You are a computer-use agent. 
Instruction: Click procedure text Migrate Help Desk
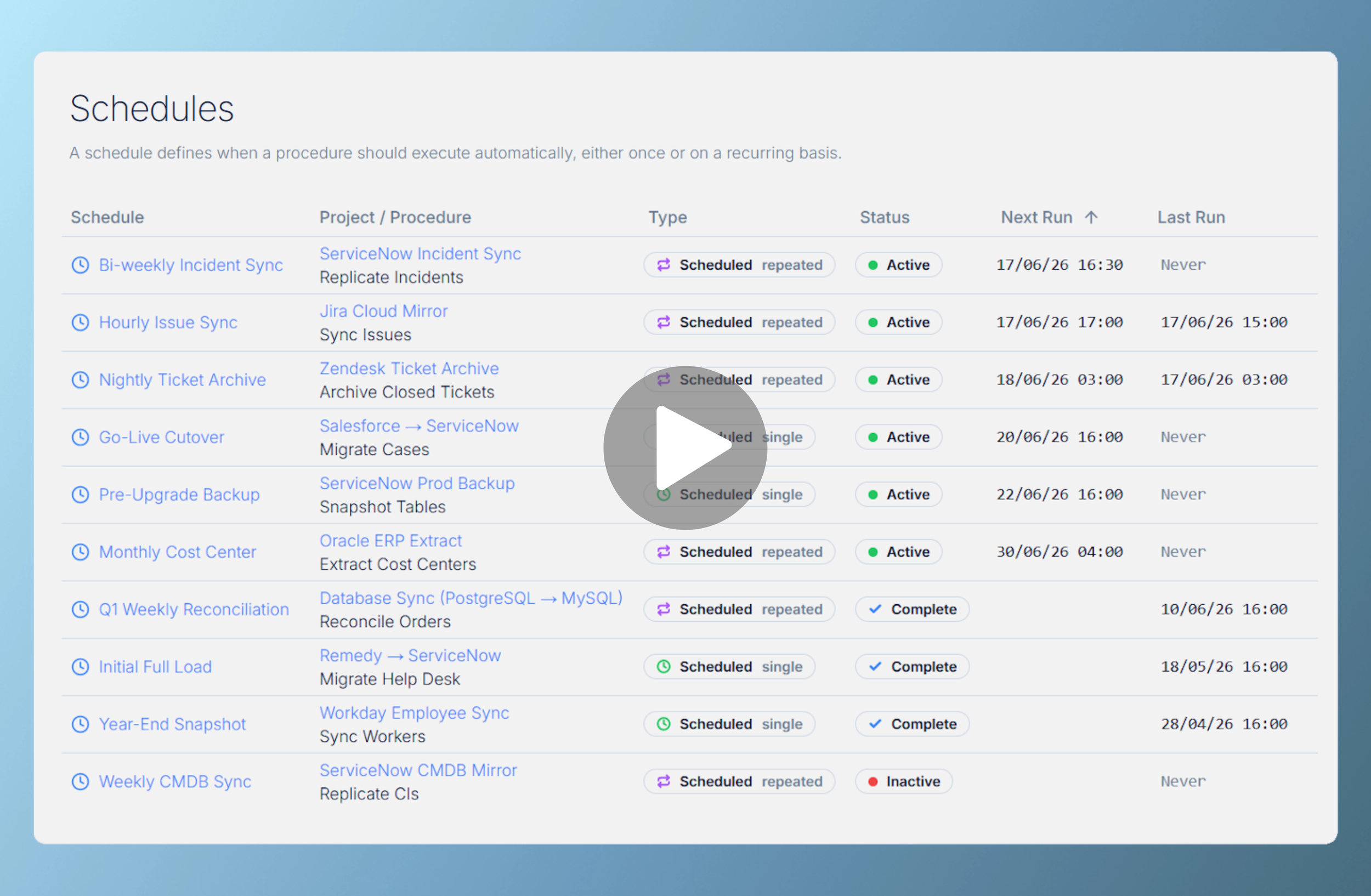pyautogui.click(x=389, y=679)
